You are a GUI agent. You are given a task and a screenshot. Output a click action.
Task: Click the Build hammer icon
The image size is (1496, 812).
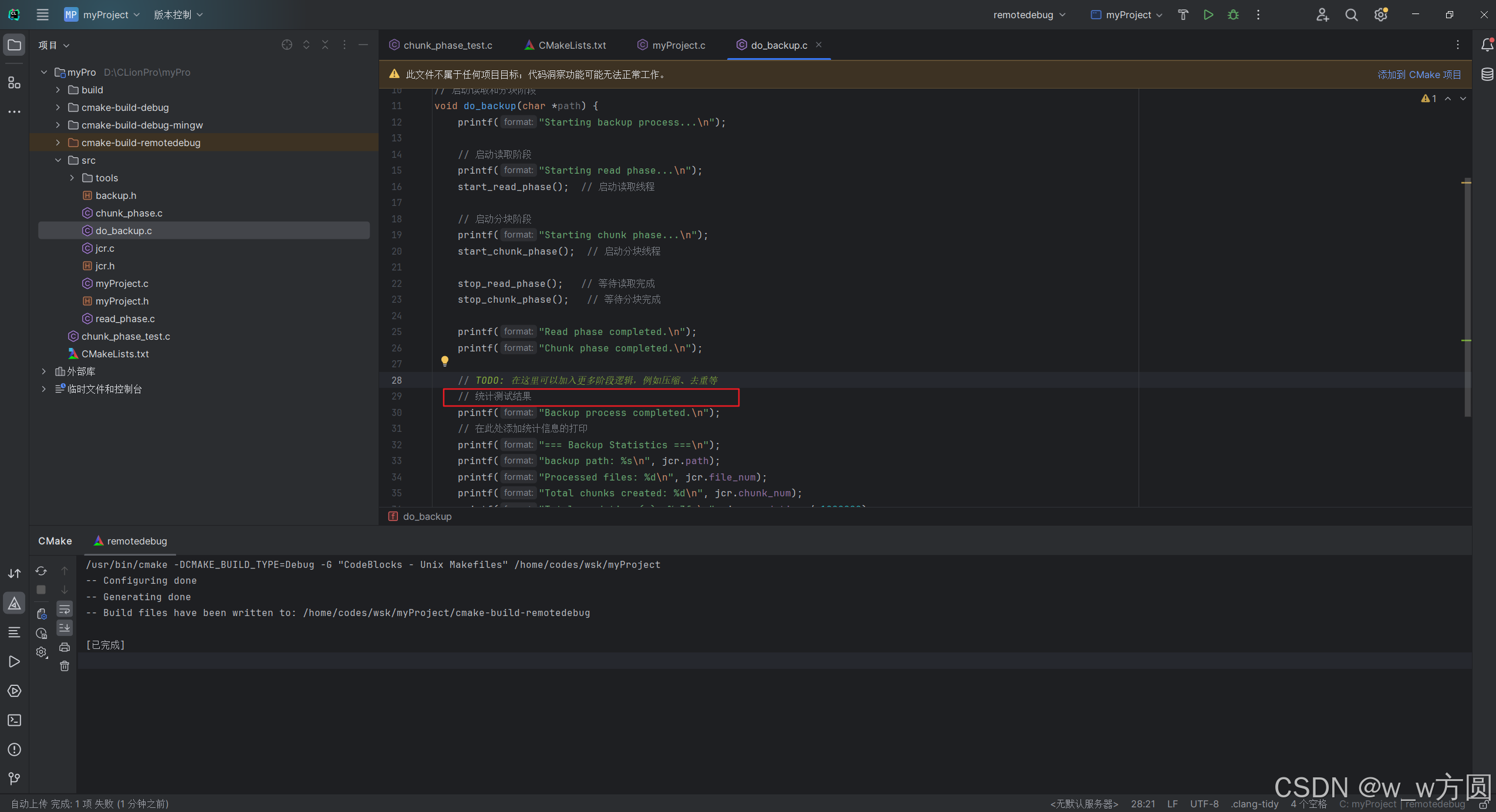[1183, 15]
